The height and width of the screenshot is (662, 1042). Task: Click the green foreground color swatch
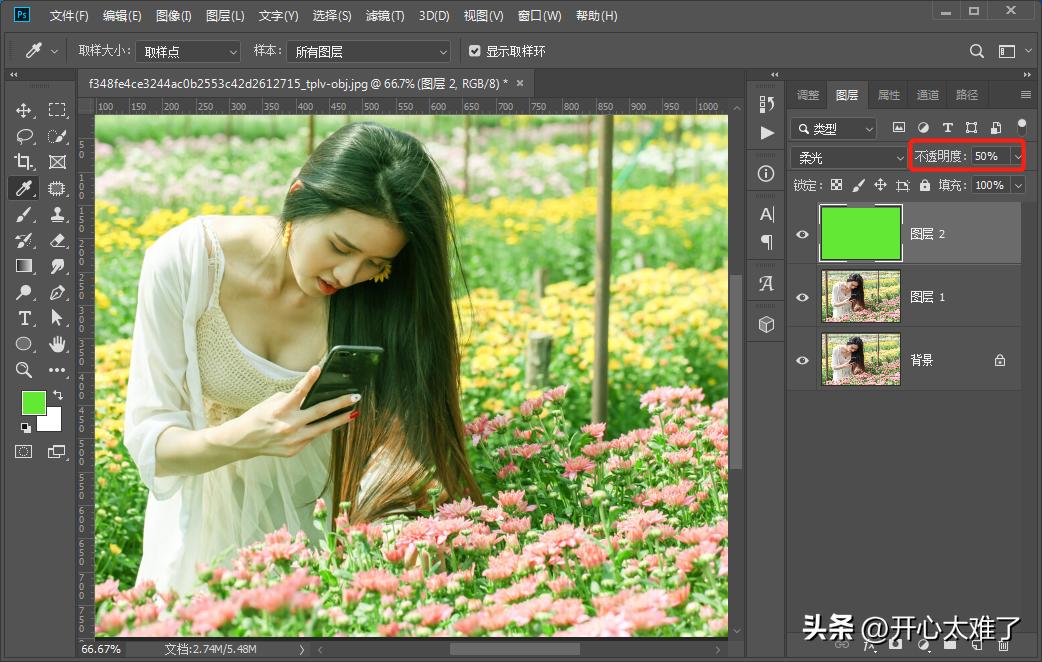[x=33, y=403]
